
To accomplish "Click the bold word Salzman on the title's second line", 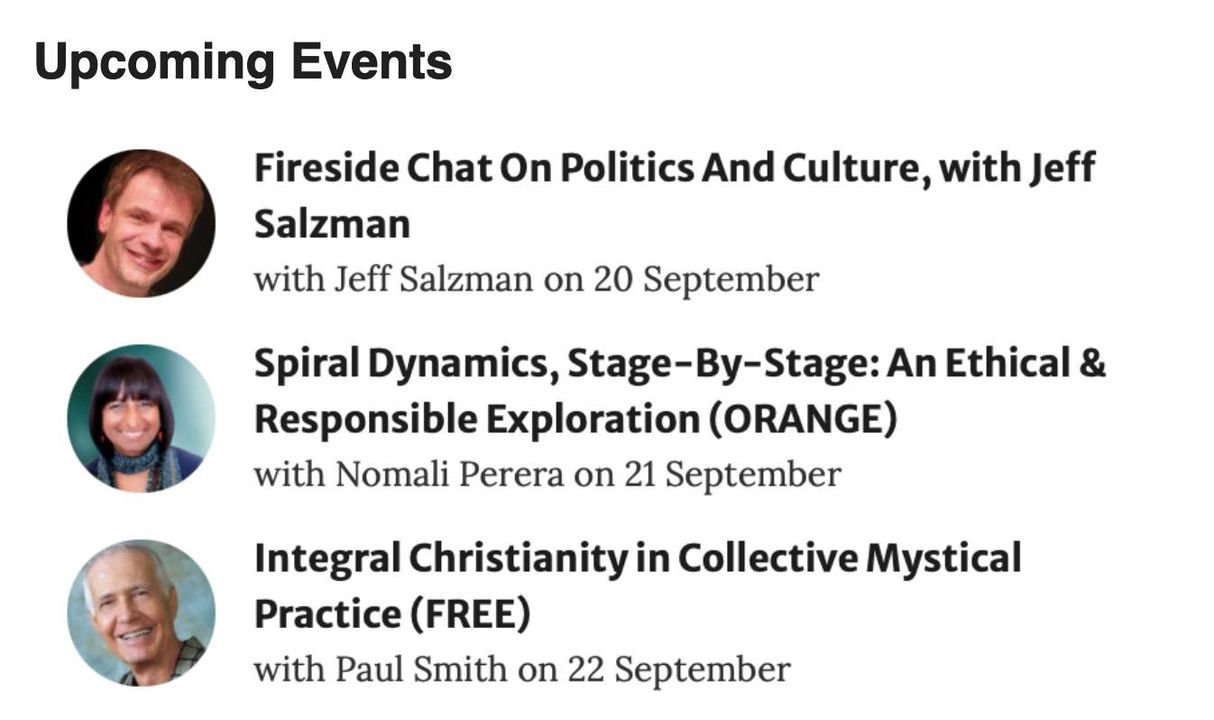I will pos(332,225).
